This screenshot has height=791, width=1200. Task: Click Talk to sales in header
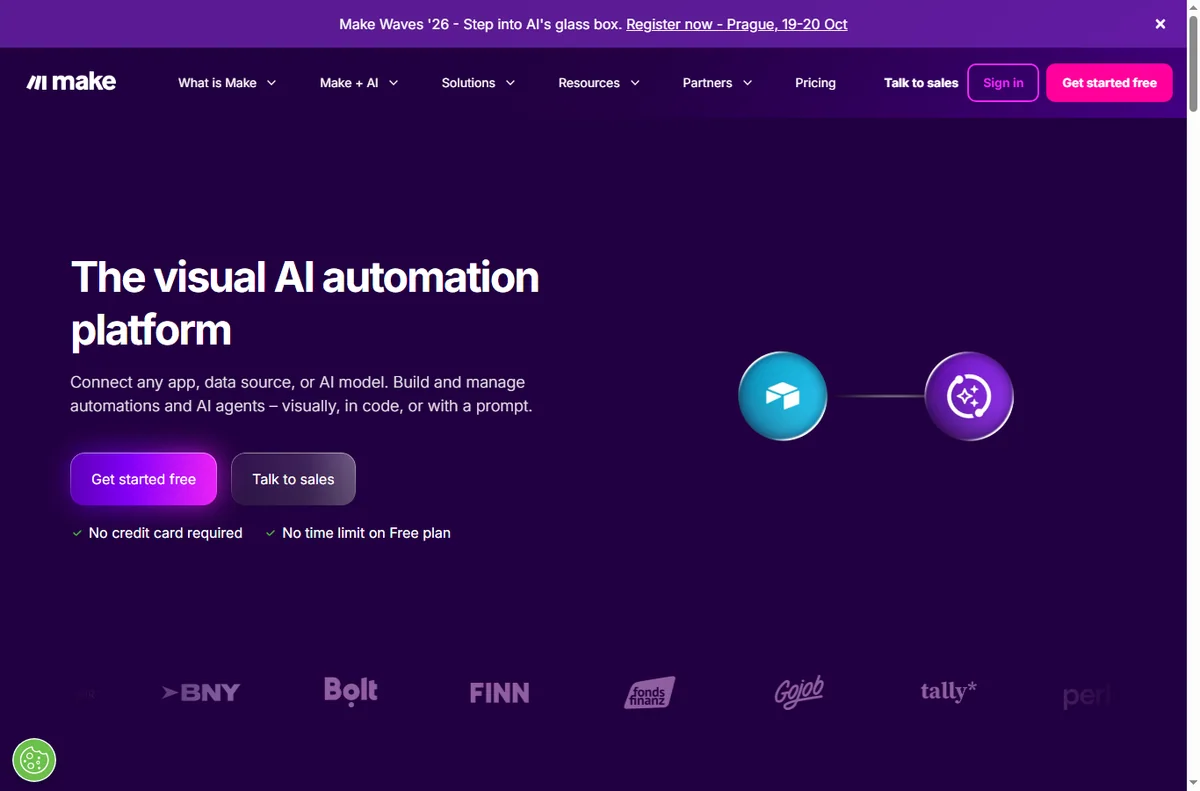tap(921, 83)
